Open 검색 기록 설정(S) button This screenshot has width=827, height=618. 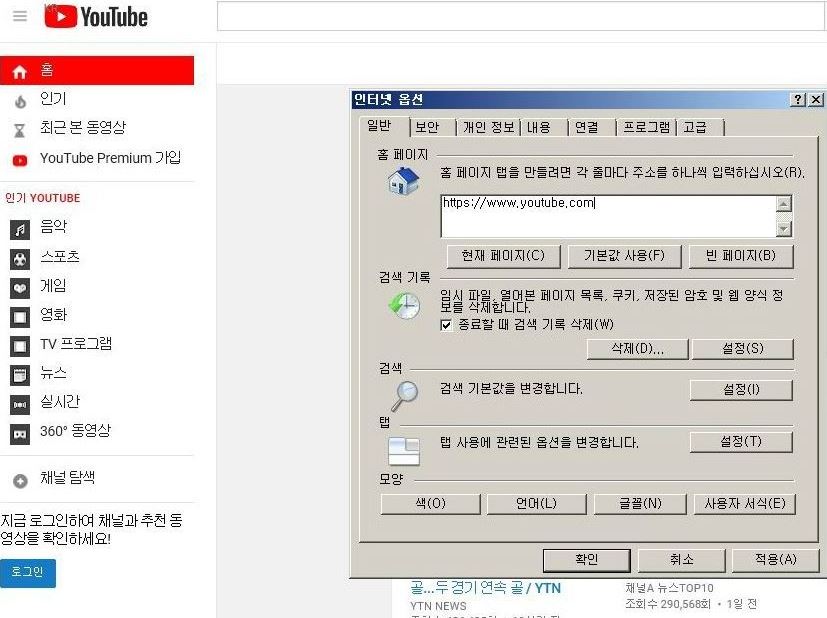pos(743,349)
